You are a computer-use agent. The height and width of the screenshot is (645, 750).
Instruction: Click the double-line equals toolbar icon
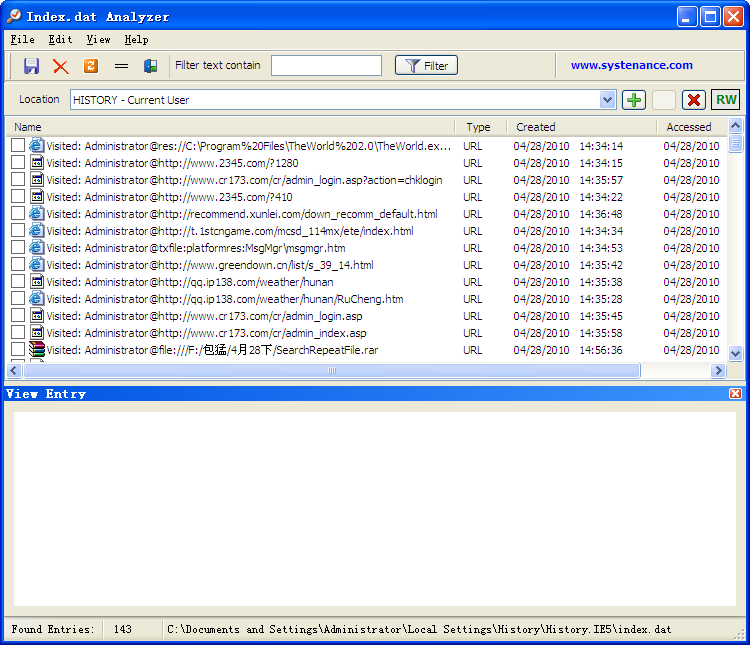tap(121, 66)
